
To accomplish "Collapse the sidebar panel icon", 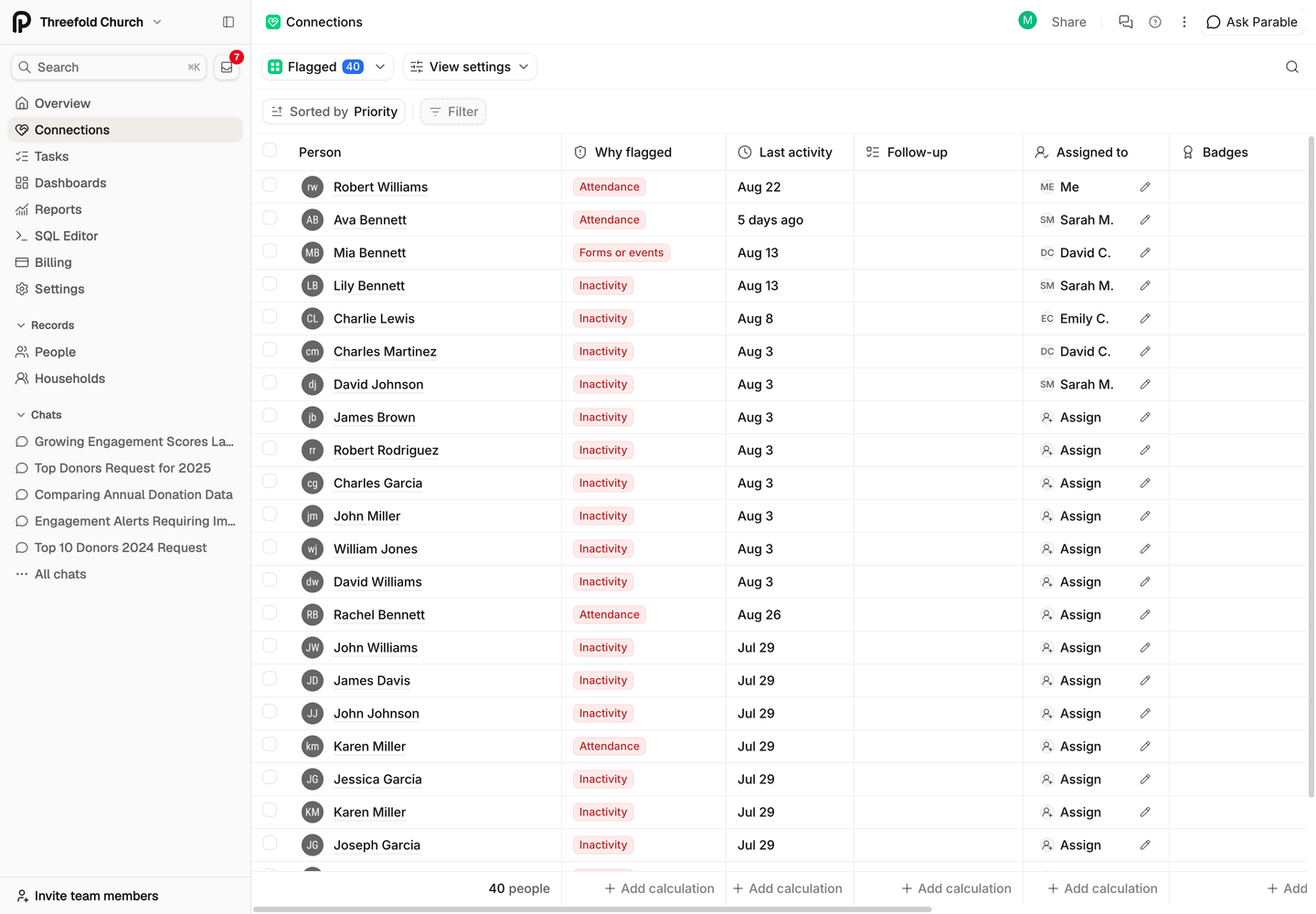I will 228,22.
